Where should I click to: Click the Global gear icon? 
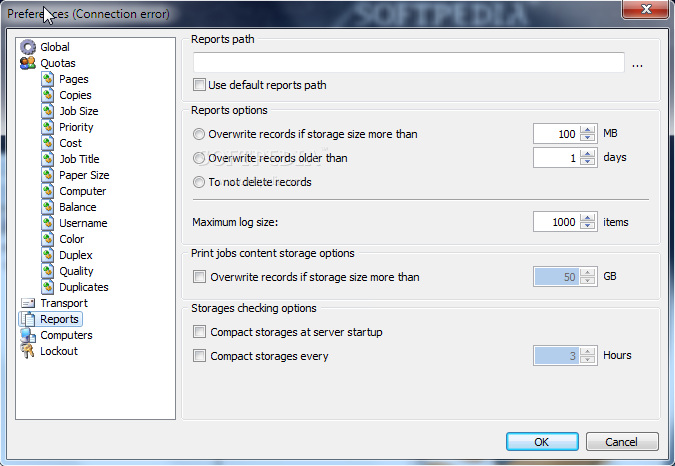coord(28,47)
